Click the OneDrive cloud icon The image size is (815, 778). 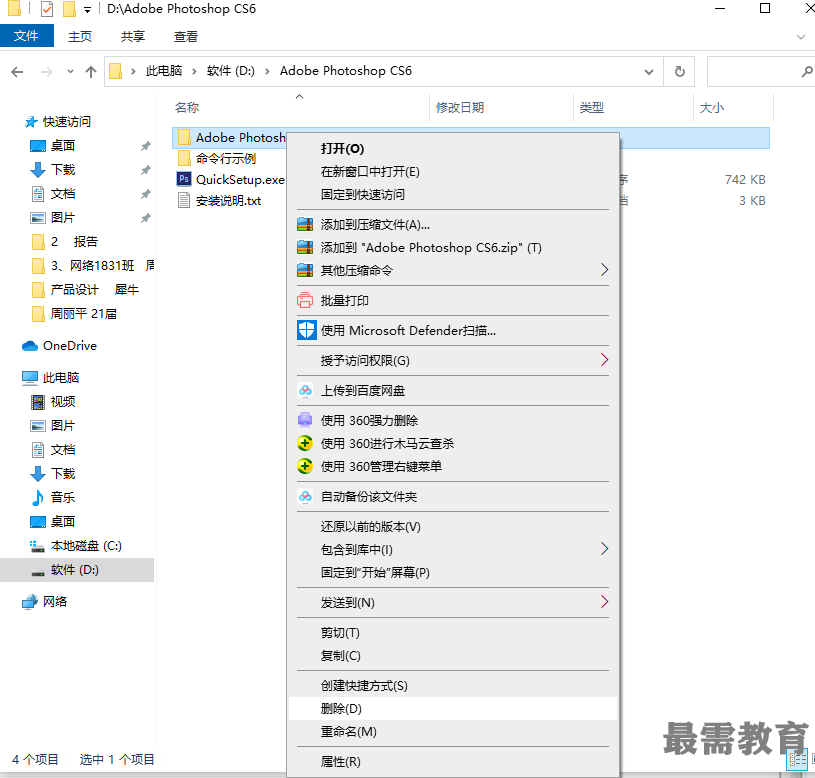[x=30, y=346]
